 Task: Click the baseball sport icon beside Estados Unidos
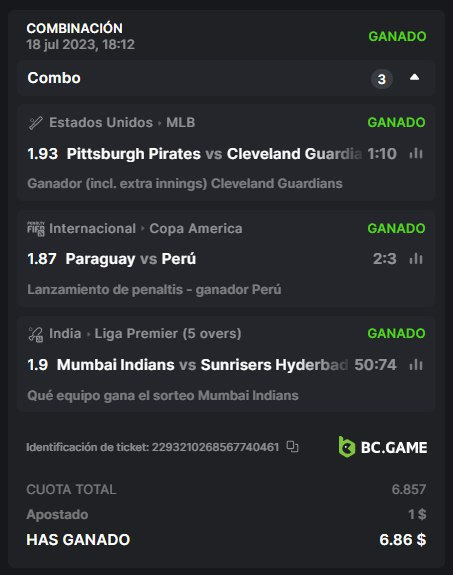36,123
